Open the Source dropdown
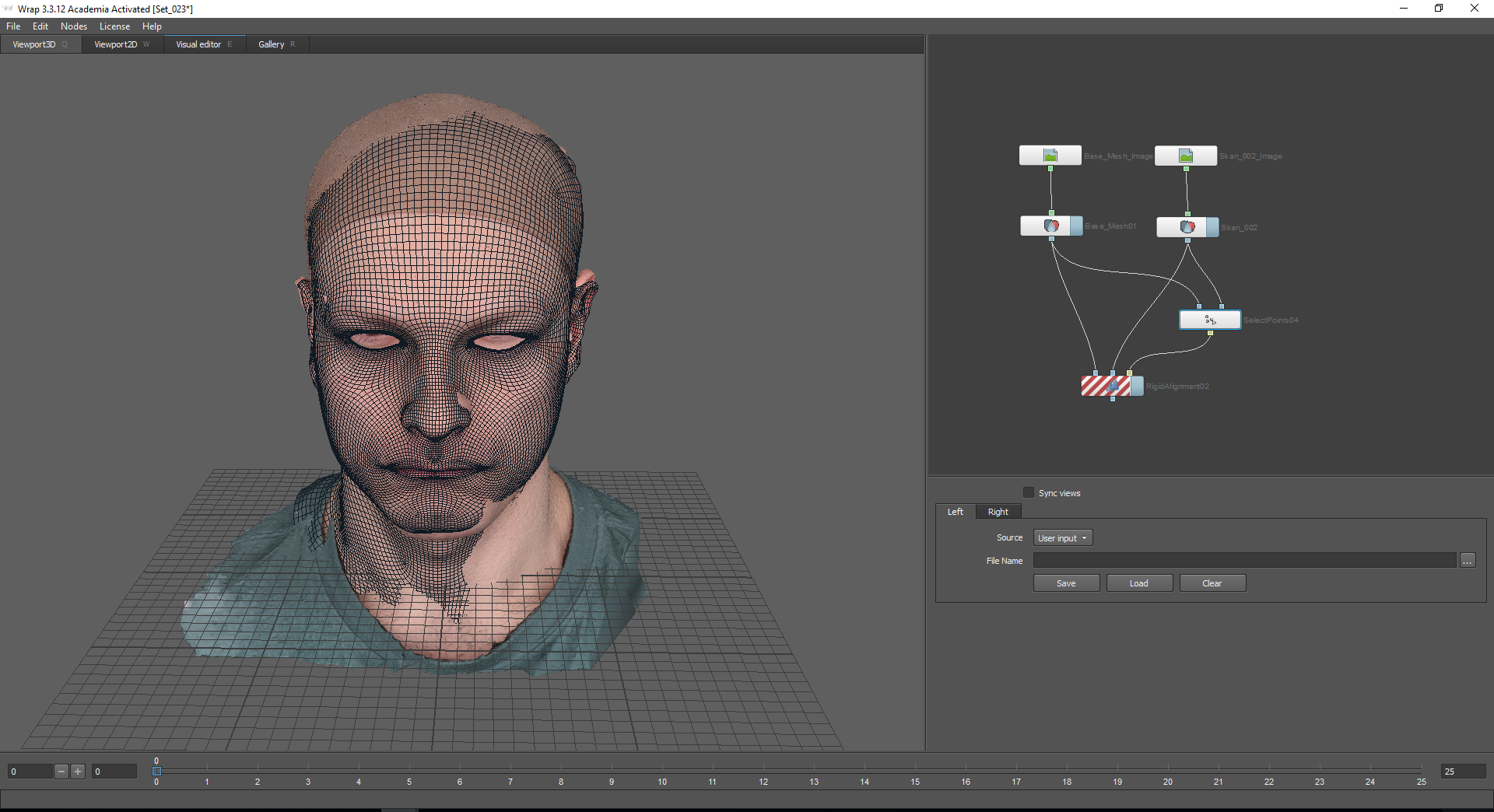Viewport: 1494px width, 812px height. (x=1062, y=538)
